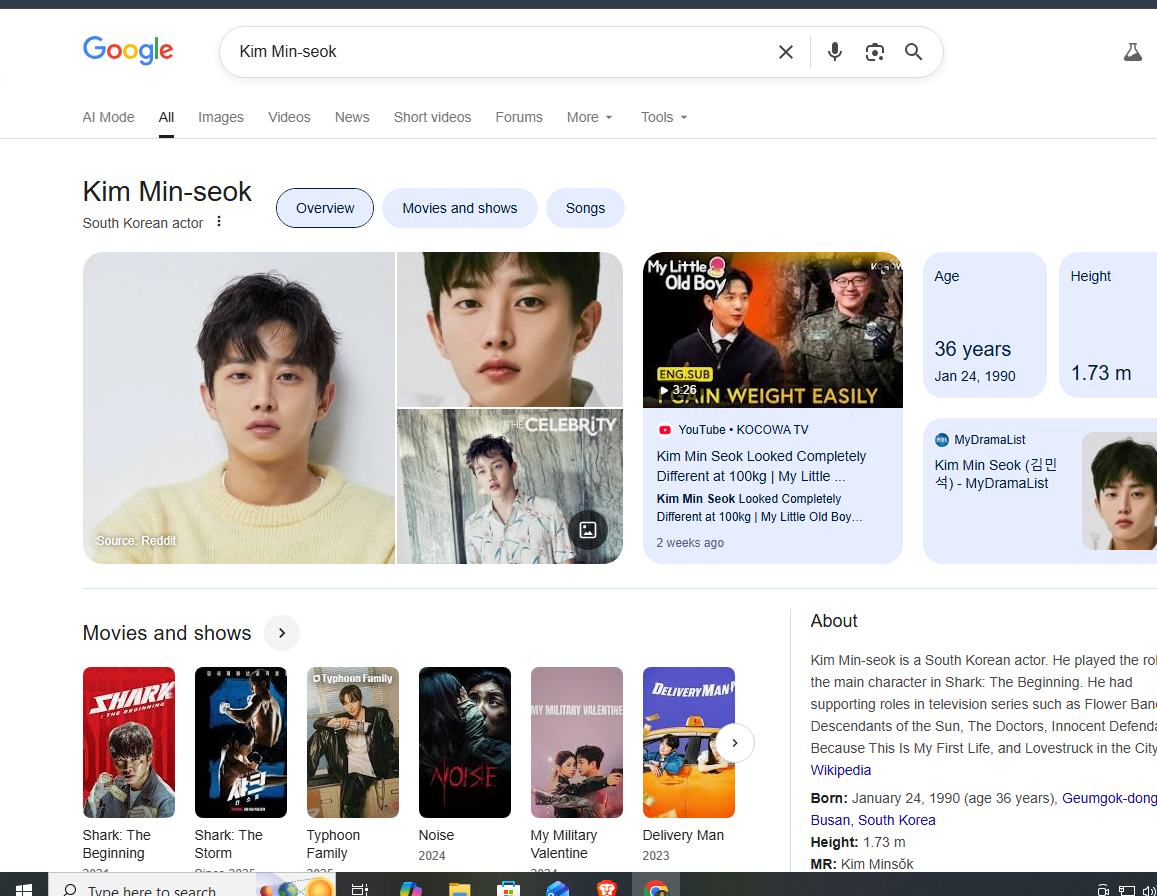
Task: Open Microsoft Store from taskbar
Action: pyautogui.click(x=508, y=889)
